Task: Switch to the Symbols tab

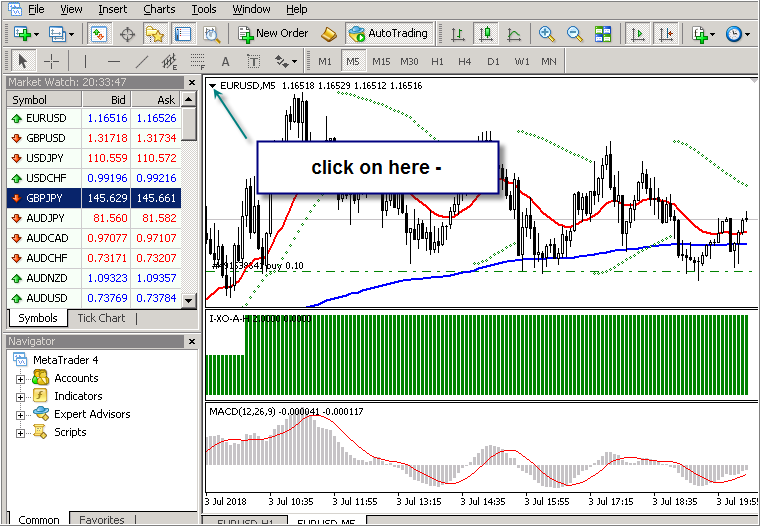Action: point(37,318)
